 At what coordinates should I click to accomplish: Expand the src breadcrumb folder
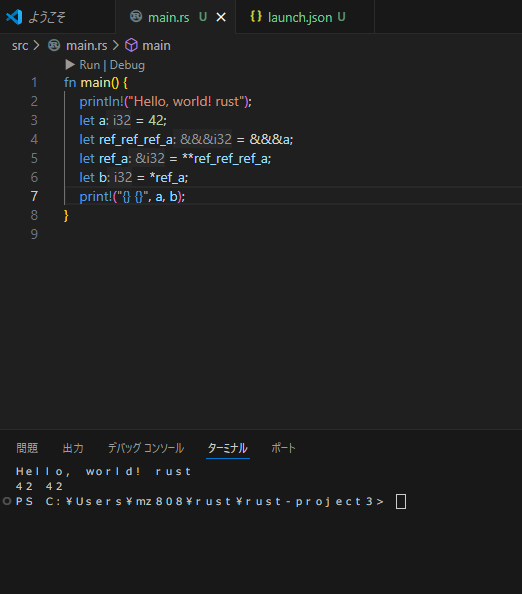(20, 46)
